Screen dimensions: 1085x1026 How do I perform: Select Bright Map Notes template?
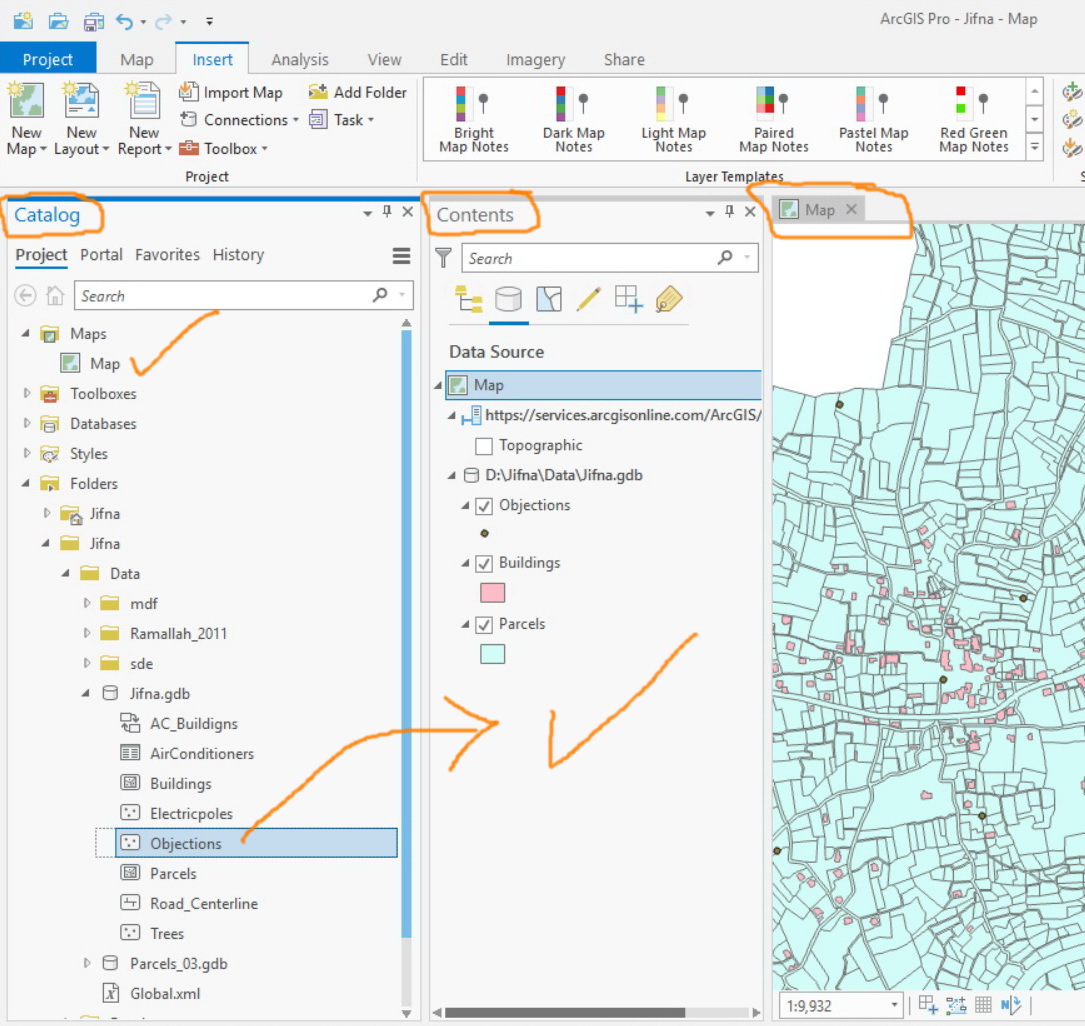coord(474,120)
